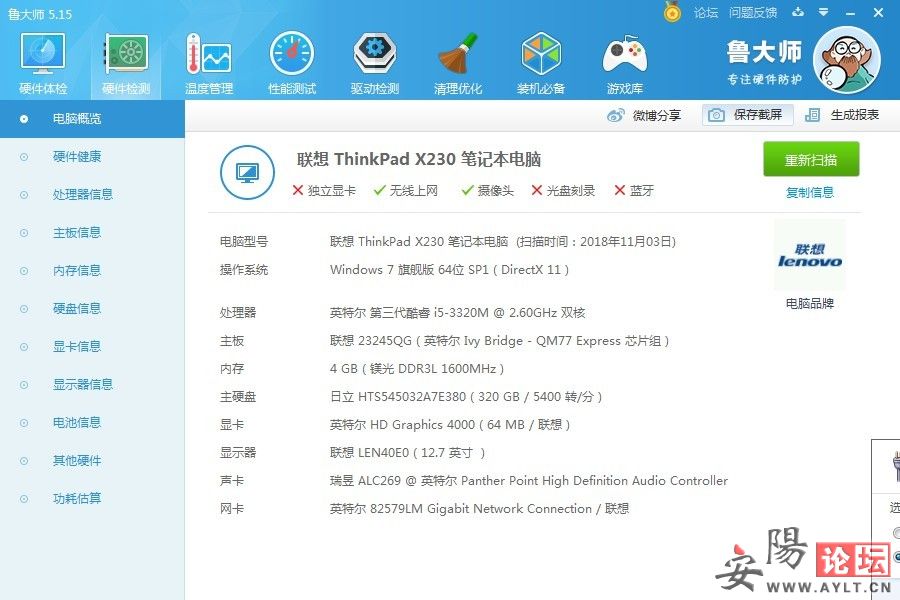Click the Windows 7 旗舰版 operating system value
Viewport: 900px width, 600px height.
(449, 270)
